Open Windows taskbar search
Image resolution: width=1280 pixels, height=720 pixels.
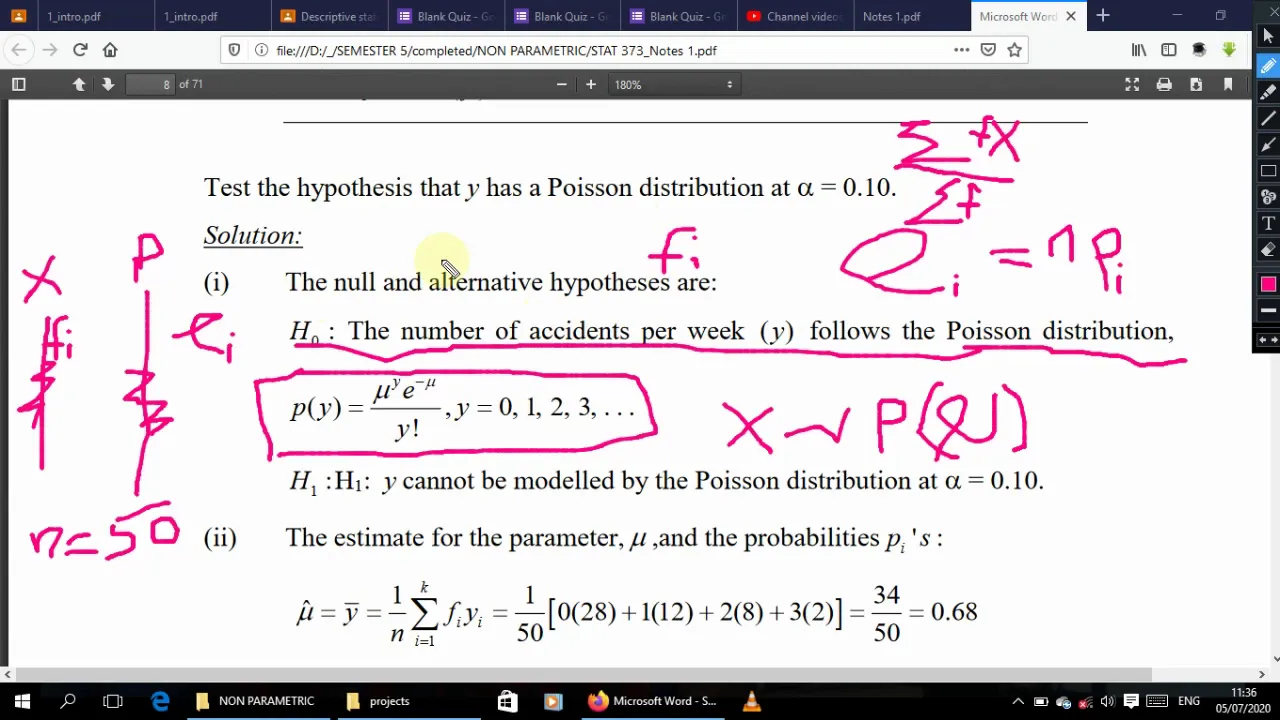[68, 701]
